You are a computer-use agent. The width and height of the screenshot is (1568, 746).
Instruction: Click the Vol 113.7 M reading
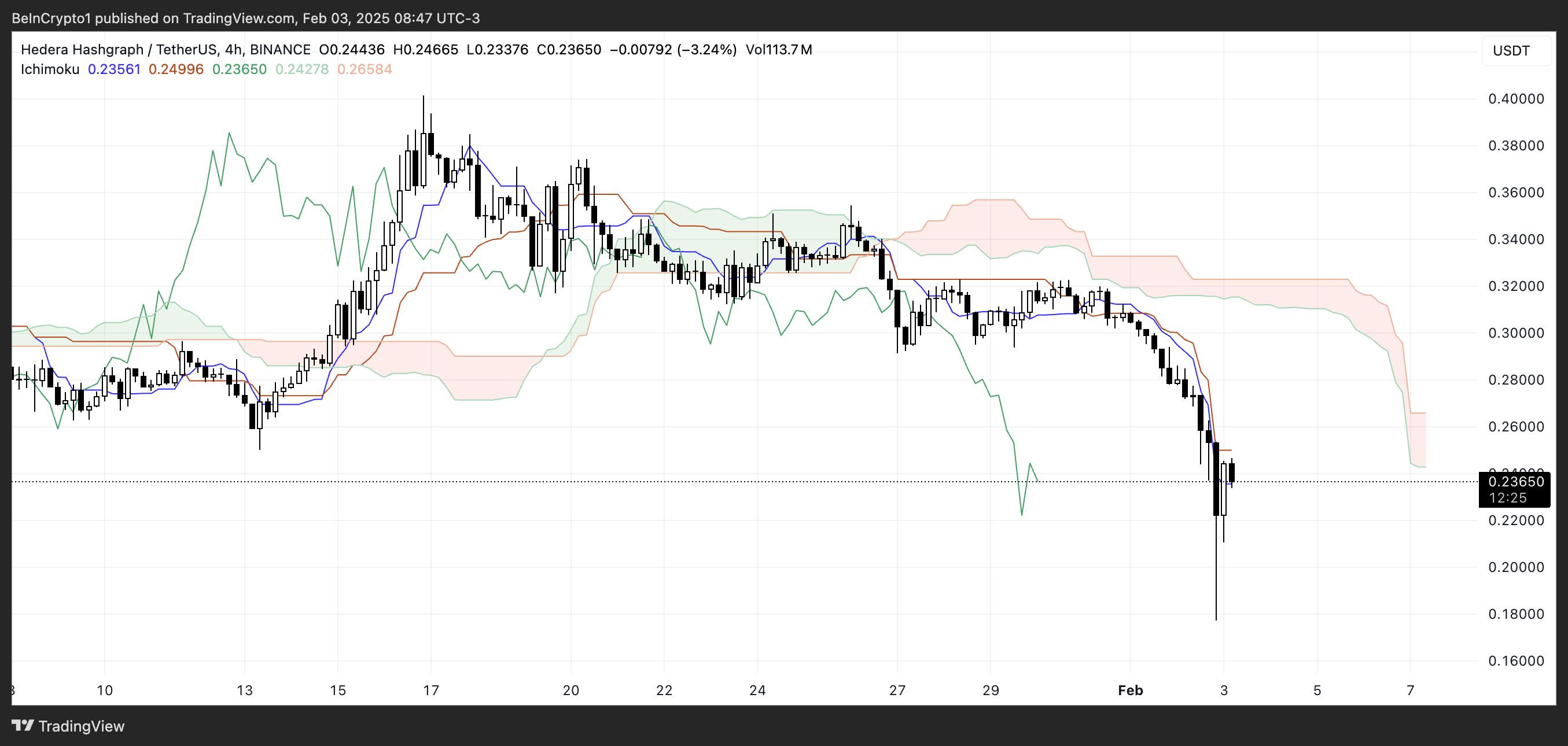point(779,49)
